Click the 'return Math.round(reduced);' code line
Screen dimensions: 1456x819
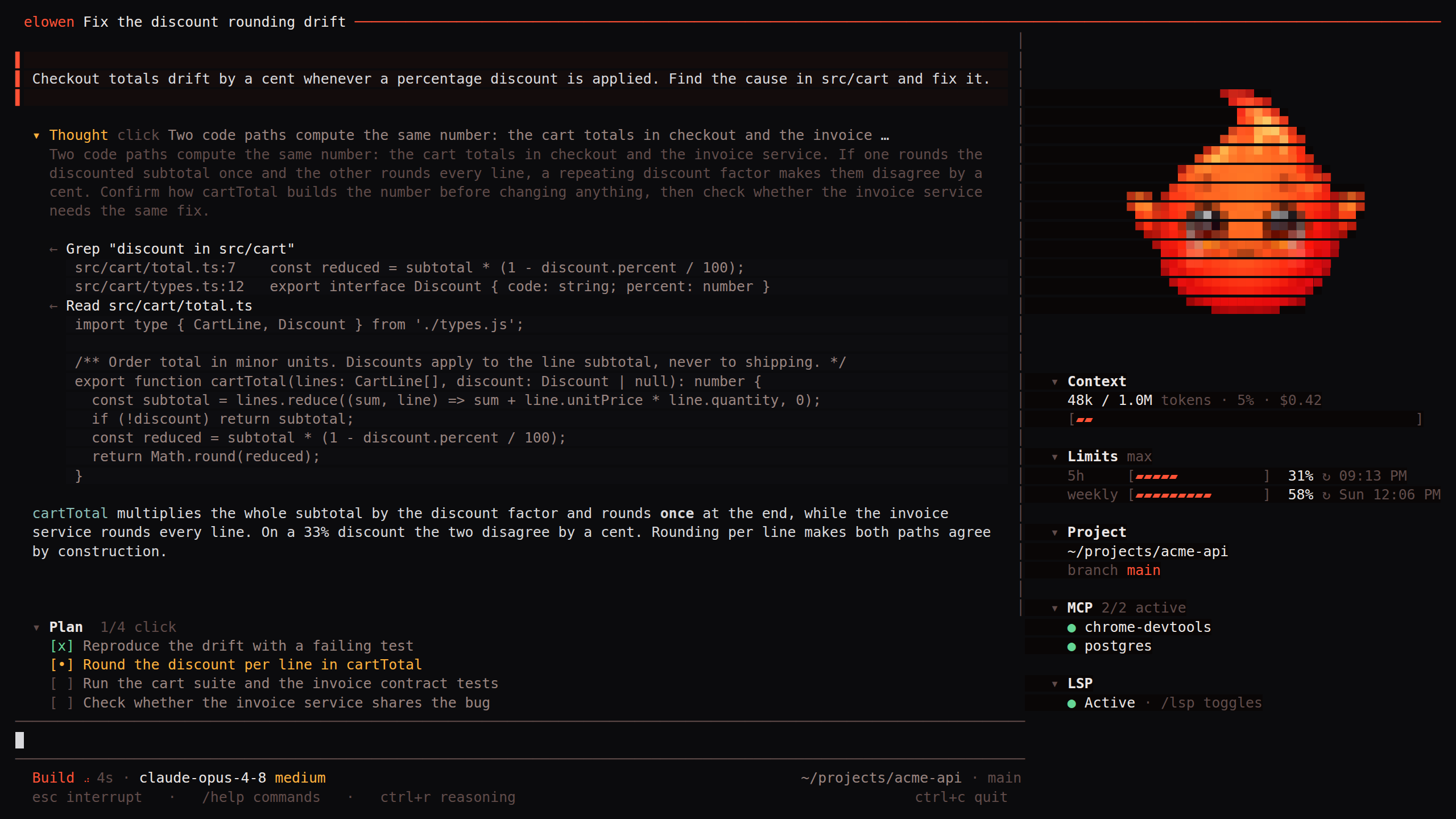tap(206, 457)
